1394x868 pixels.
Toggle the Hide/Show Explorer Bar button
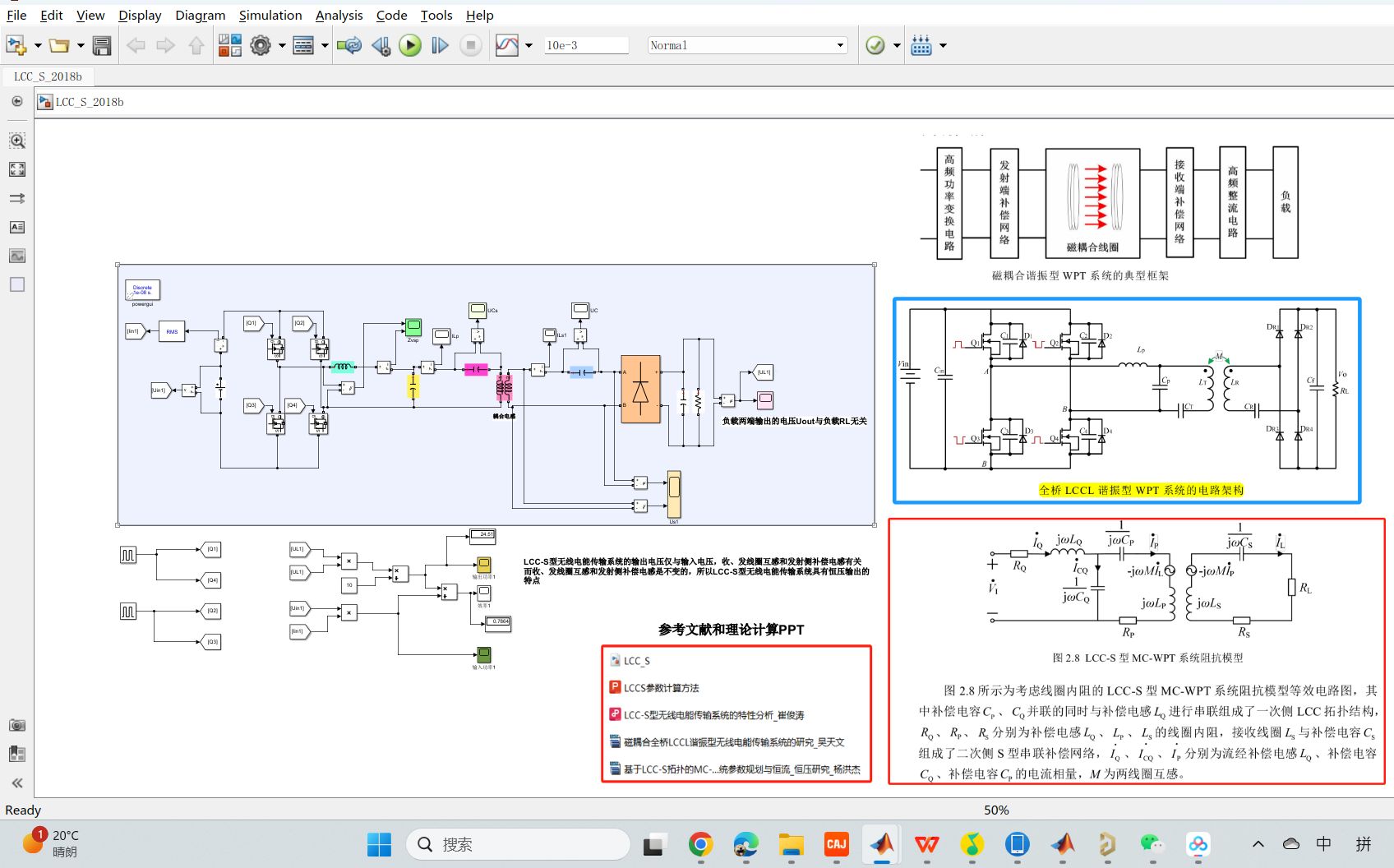pyautogui.click(x=16, y=101)
